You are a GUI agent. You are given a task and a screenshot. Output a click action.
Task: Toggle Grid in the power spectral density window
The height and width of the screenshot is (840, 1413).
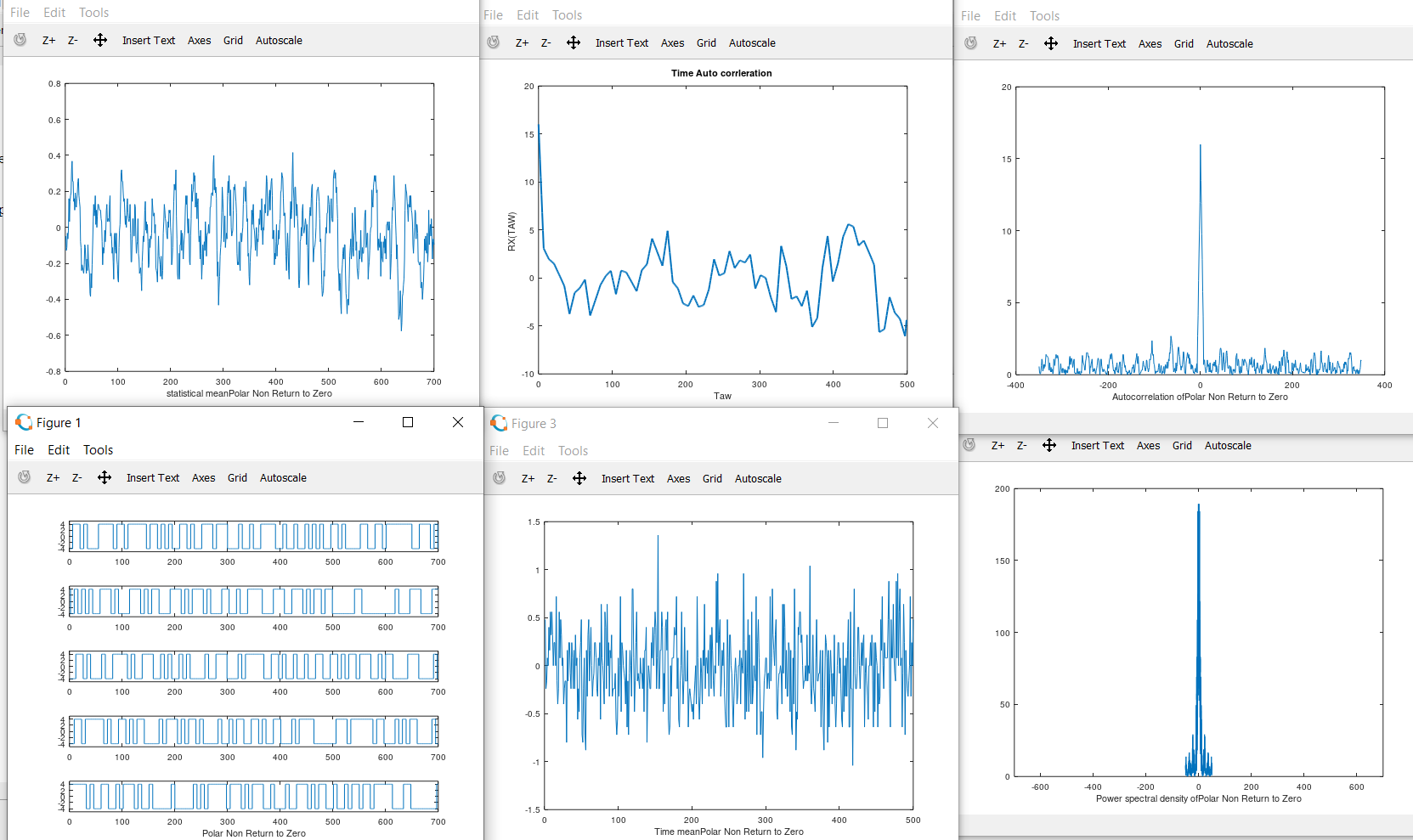(x=1182, y=445)
